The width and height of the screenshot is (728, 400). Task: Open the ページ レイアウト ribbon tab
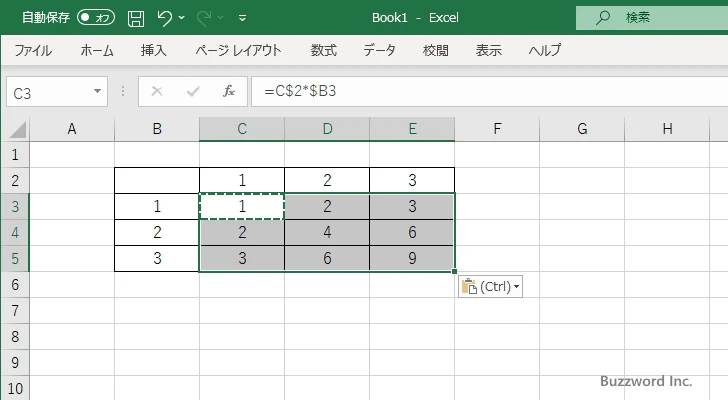[238, 50]
